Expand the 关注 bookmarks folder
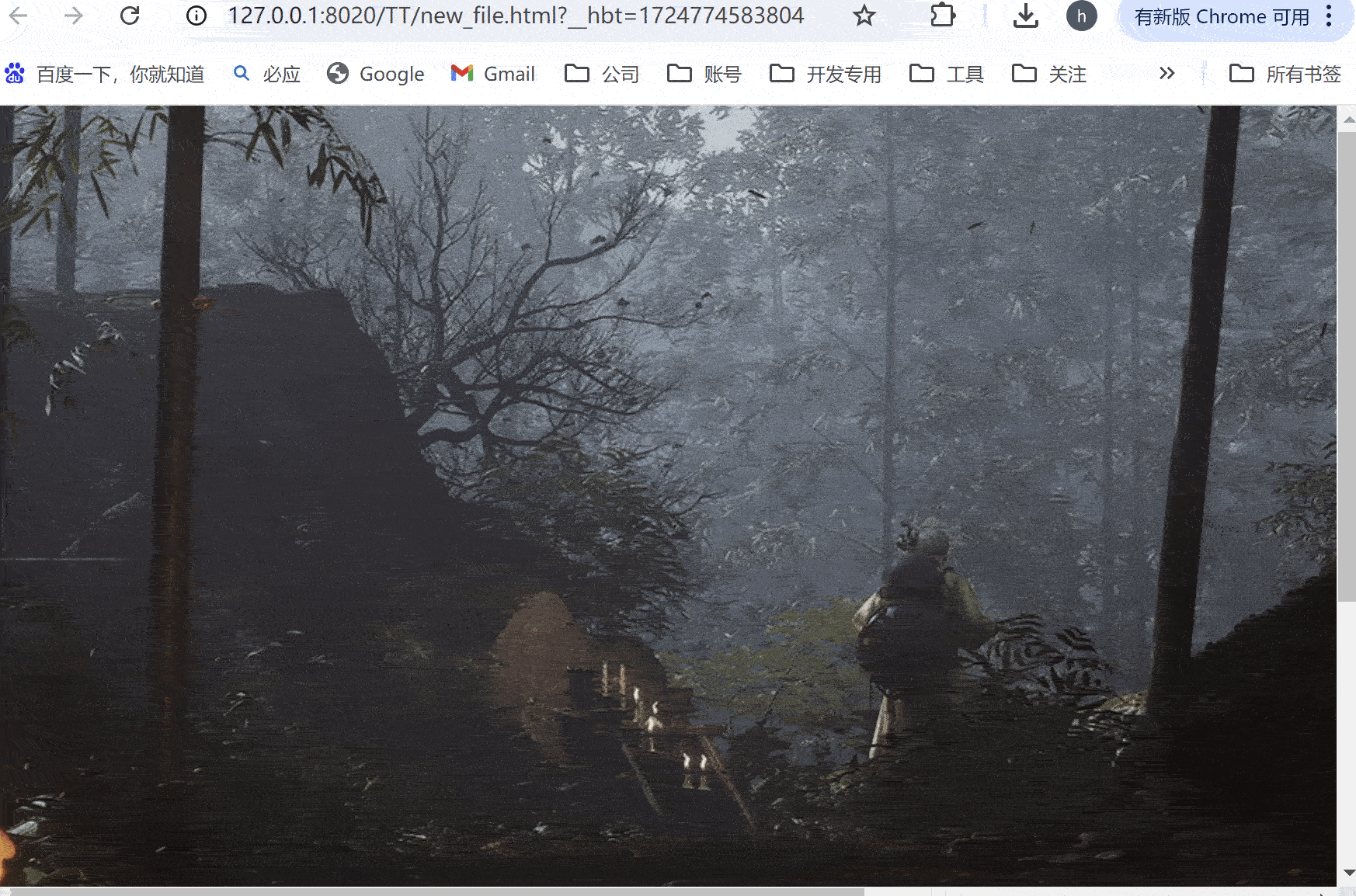The height and width of the screenshot is (896, 1356). click(1049, 74)
